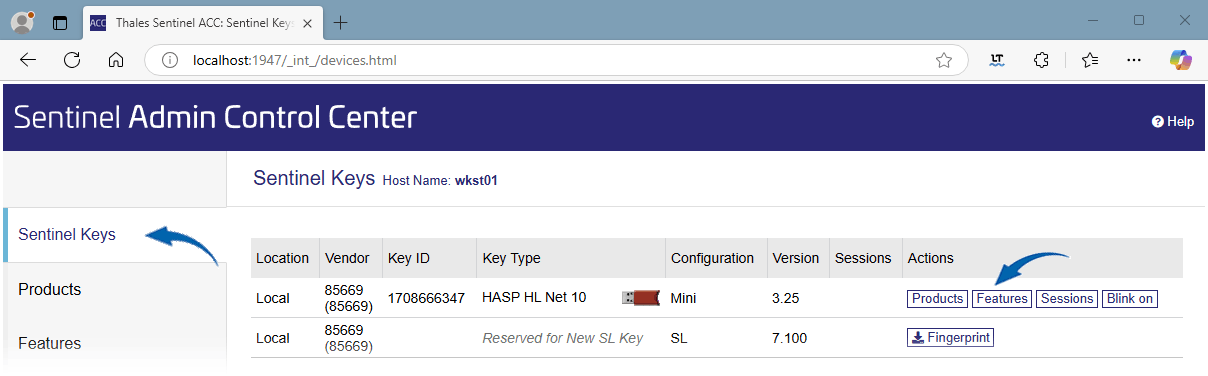Open the Help link

click(x=1173, y=122)
